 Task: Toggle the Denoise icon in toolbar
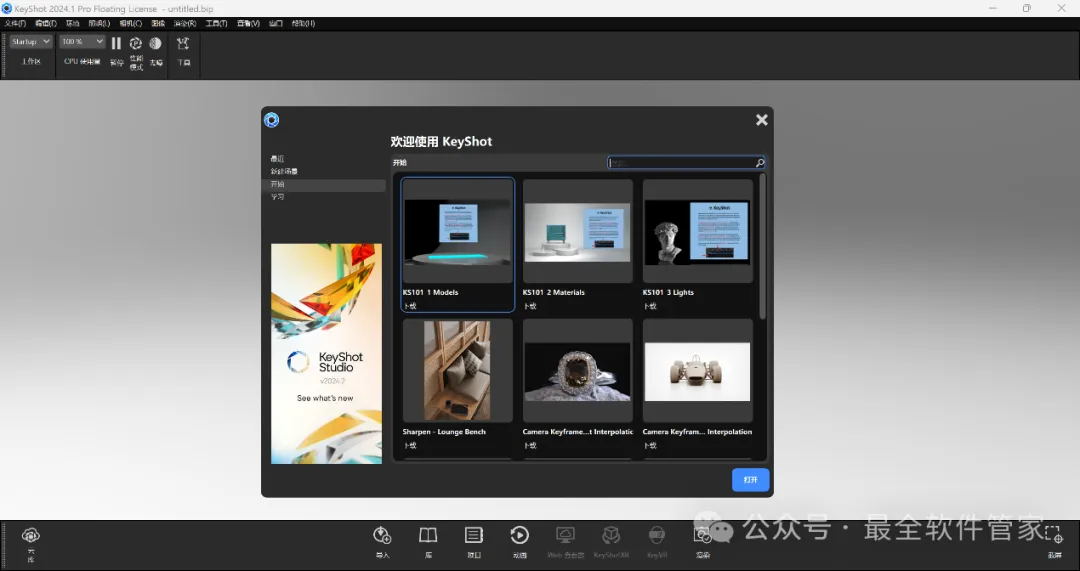tap(156, 43)
